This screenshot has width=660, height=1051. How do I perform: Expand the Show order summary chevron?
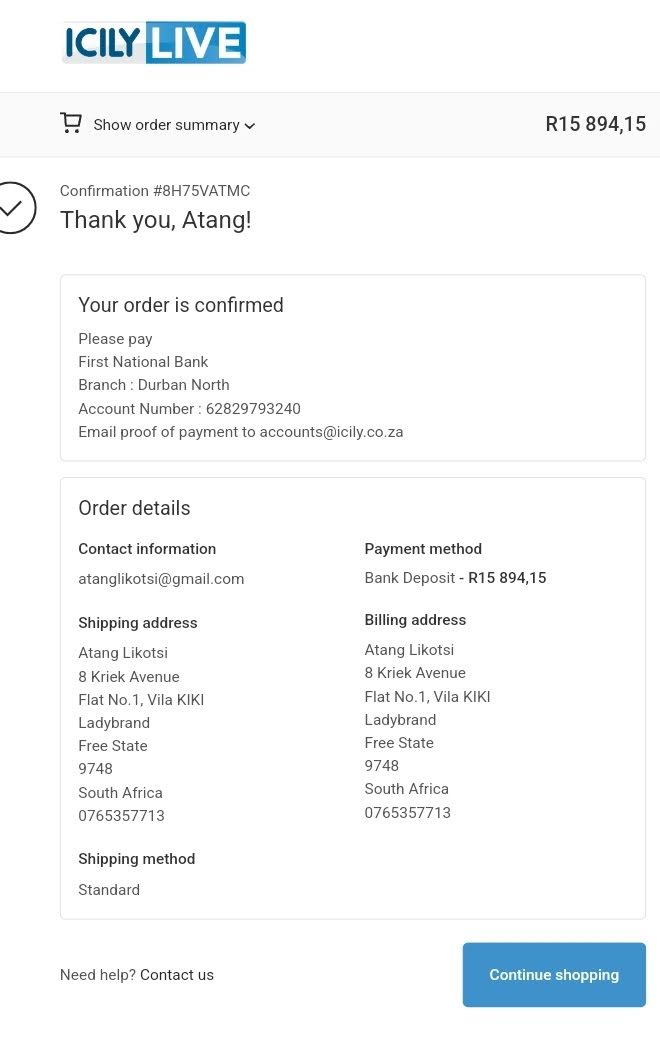pyautogui.click(x=250, y=126)
